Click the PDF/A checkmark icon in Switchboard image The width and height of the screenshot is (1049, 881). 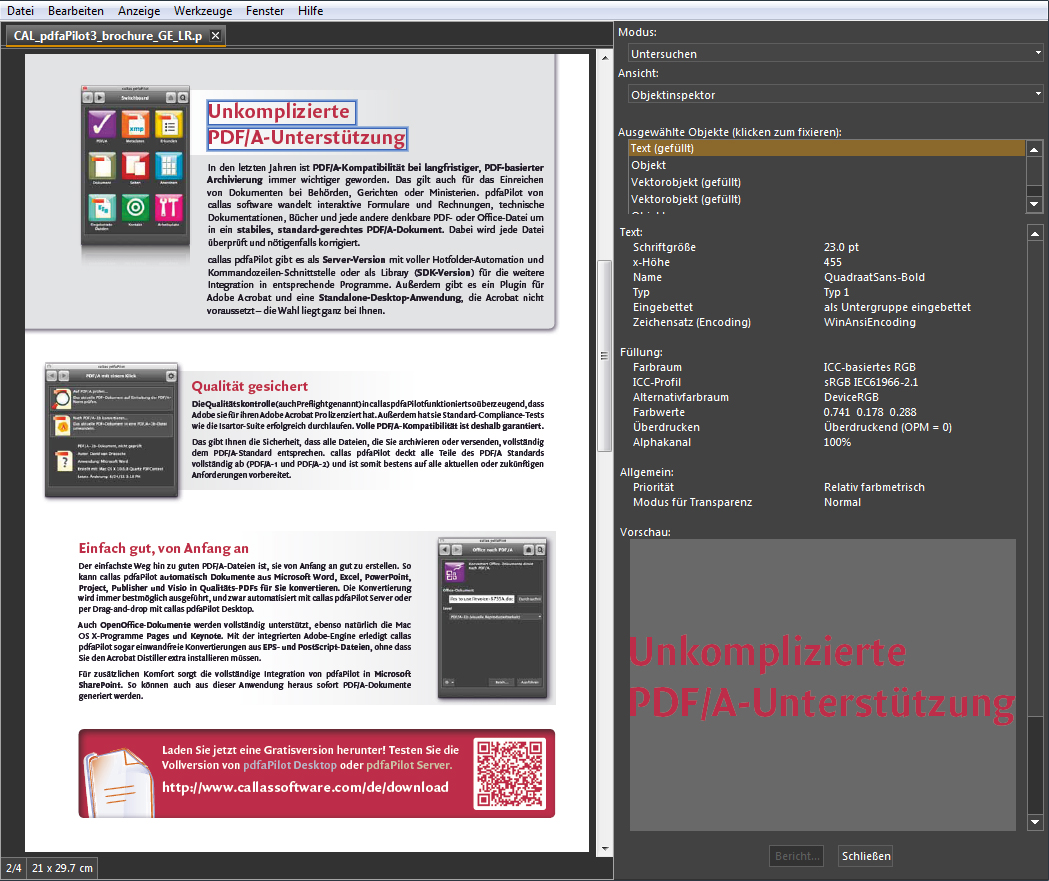102,124
